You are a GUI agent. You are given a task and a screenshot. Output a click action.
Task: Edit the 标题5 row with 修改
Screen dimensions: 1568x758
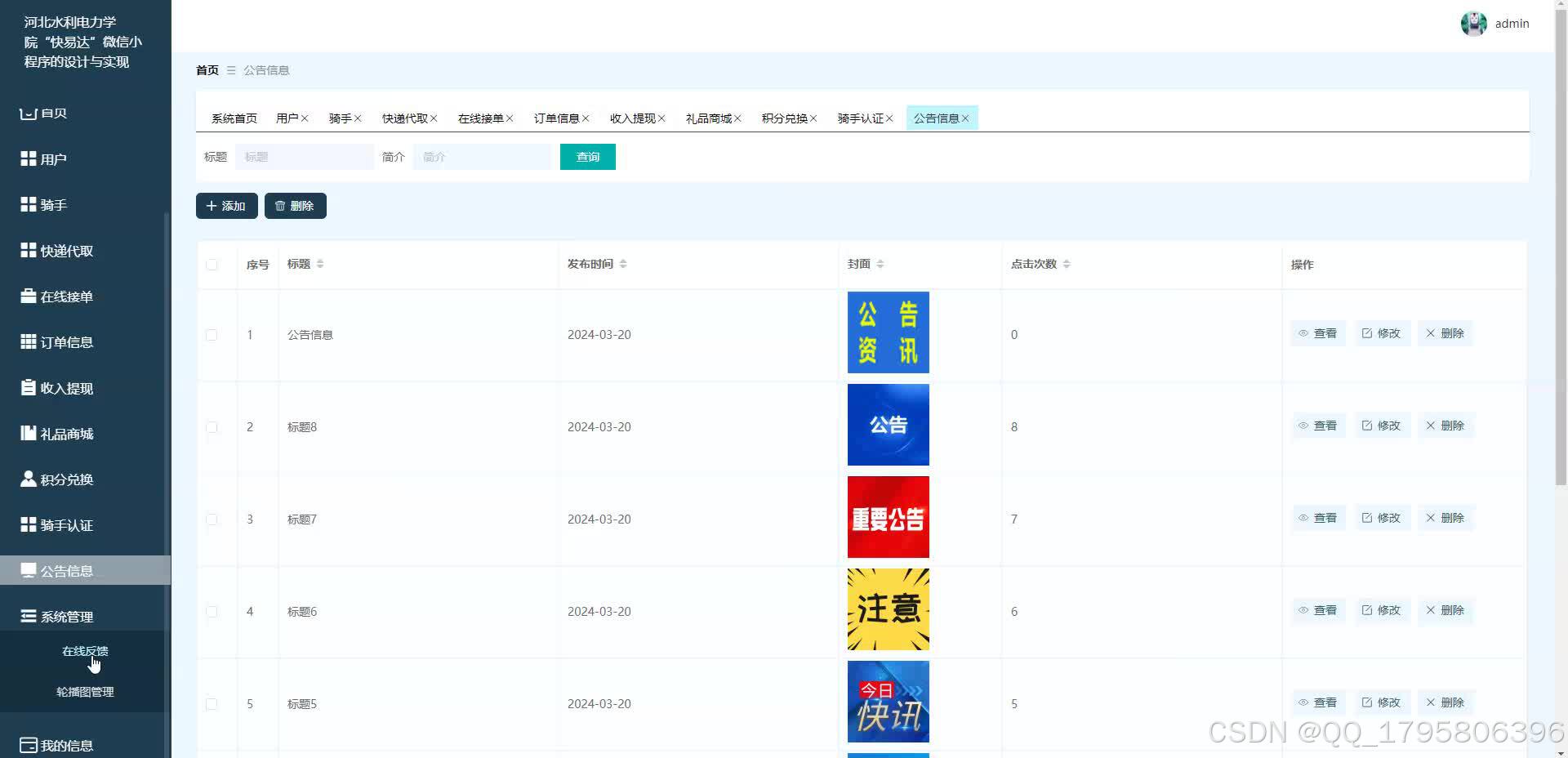click(1382, 702)
